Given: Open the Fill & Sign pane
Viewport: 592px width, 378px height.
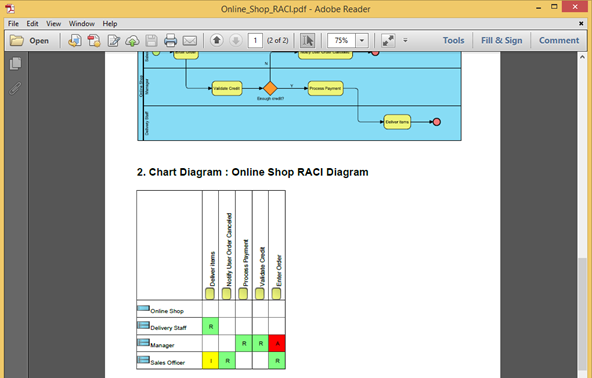Looking at the screenshot, I should 501,40.
